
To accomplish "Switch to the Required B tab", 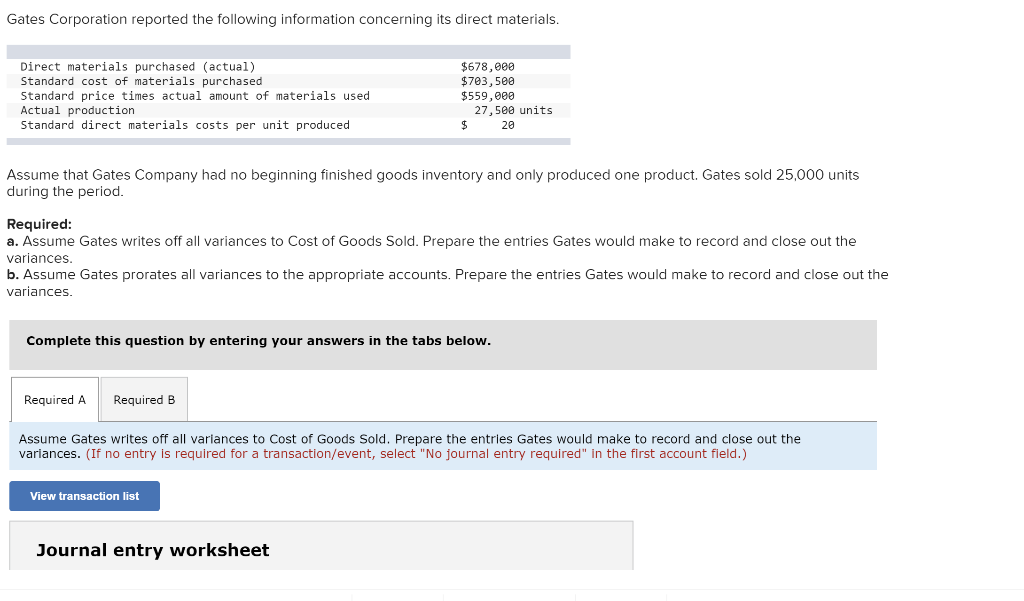I will (143, 399).
